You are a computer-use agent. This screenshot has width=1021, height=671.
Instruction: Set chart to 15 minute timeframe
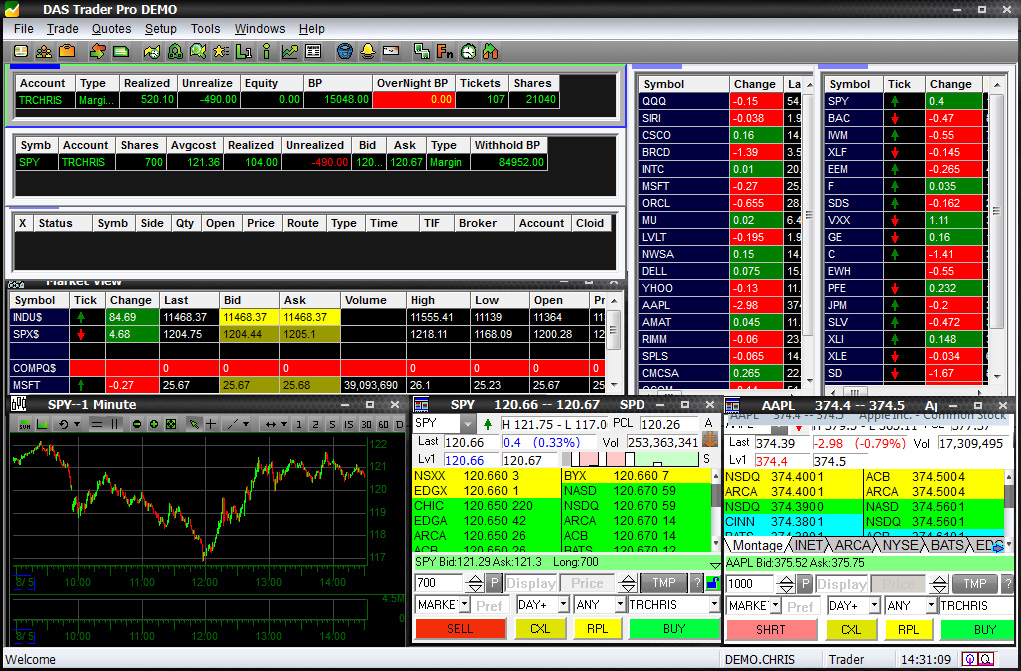click(349, 424)
